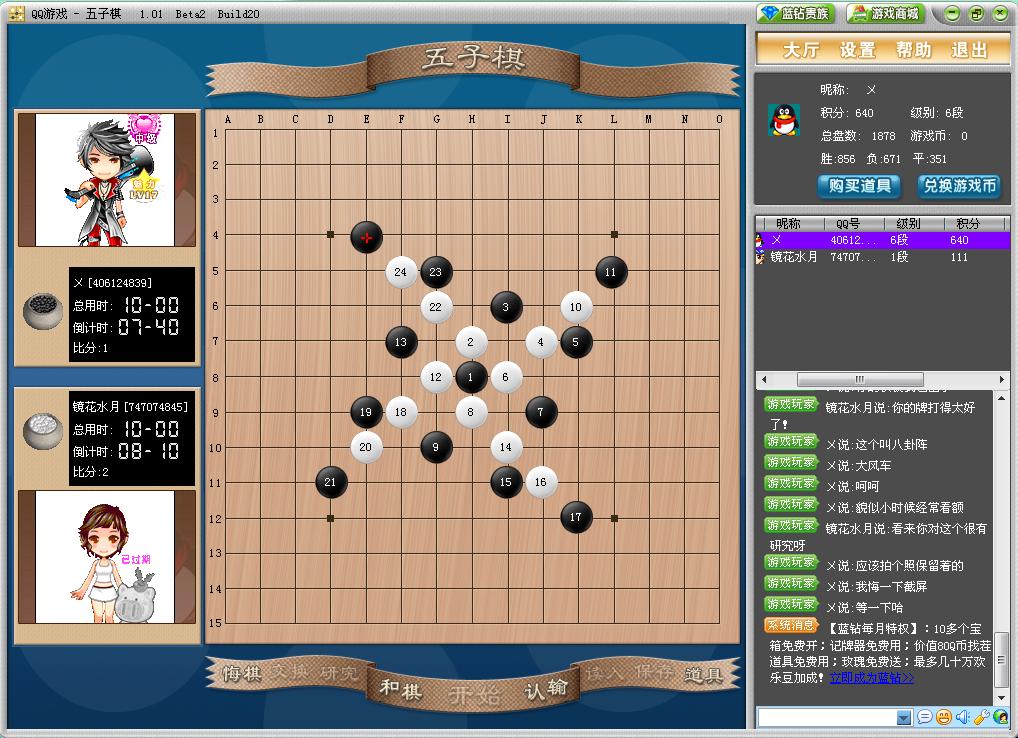Click the 蓝钻贵族 diamond button

[796, 13]
